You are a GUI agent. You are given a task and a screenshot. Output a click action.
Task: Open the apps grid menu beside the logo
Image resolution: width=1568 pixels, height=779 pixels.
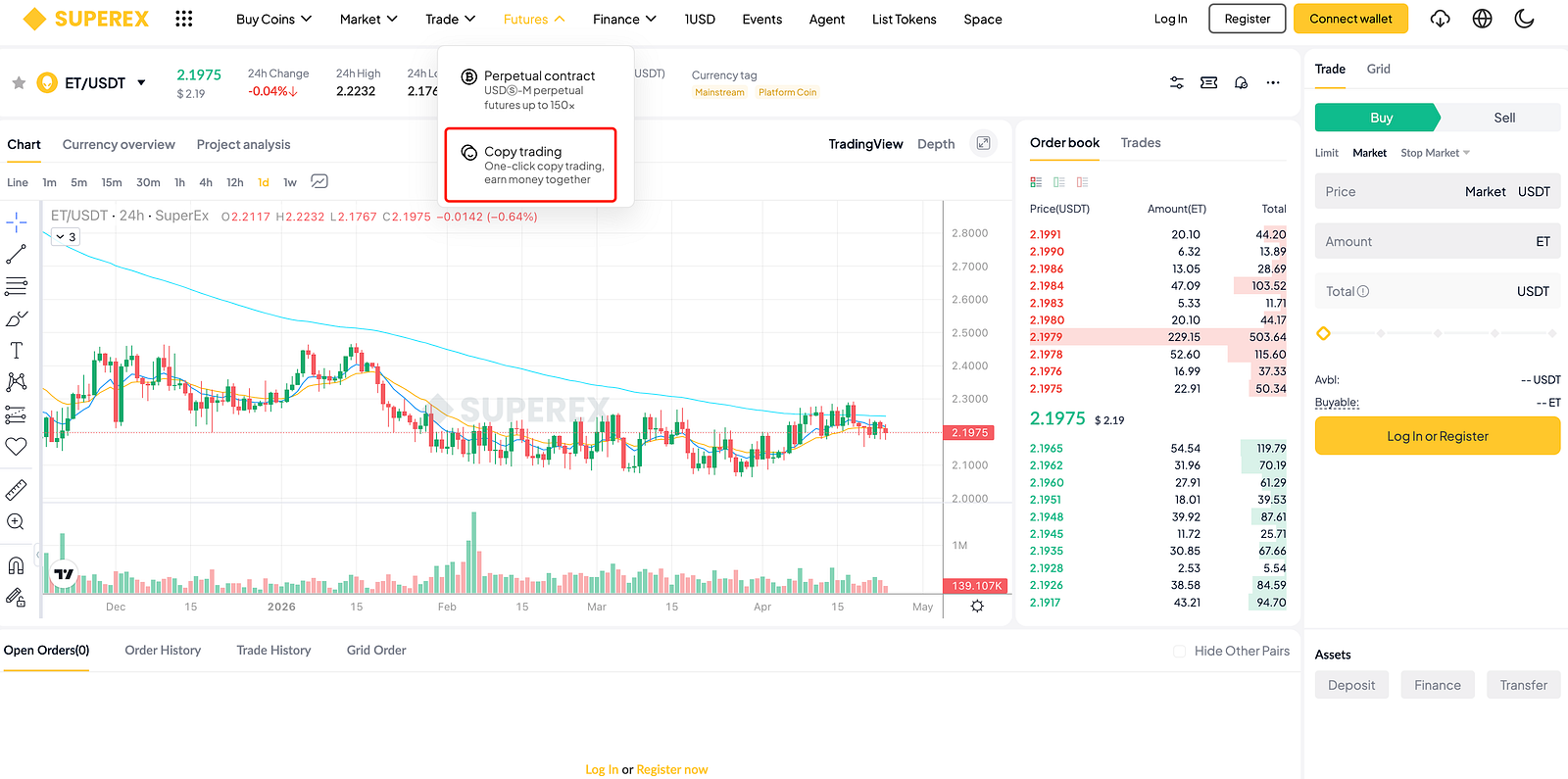[x=183, y=19]
